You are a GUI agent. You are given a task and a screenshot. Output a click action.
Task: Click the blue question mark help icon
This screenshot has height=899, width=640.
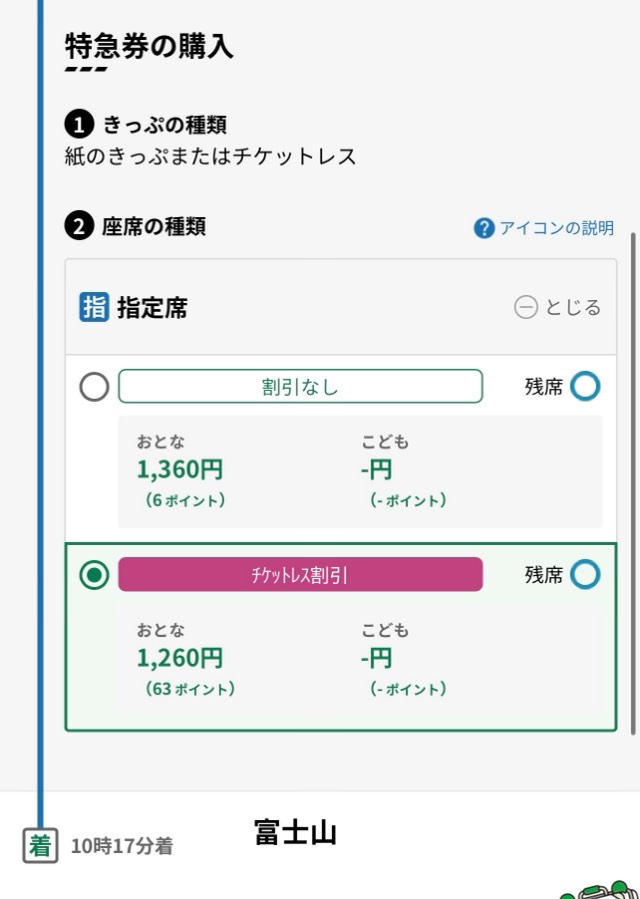484,228
